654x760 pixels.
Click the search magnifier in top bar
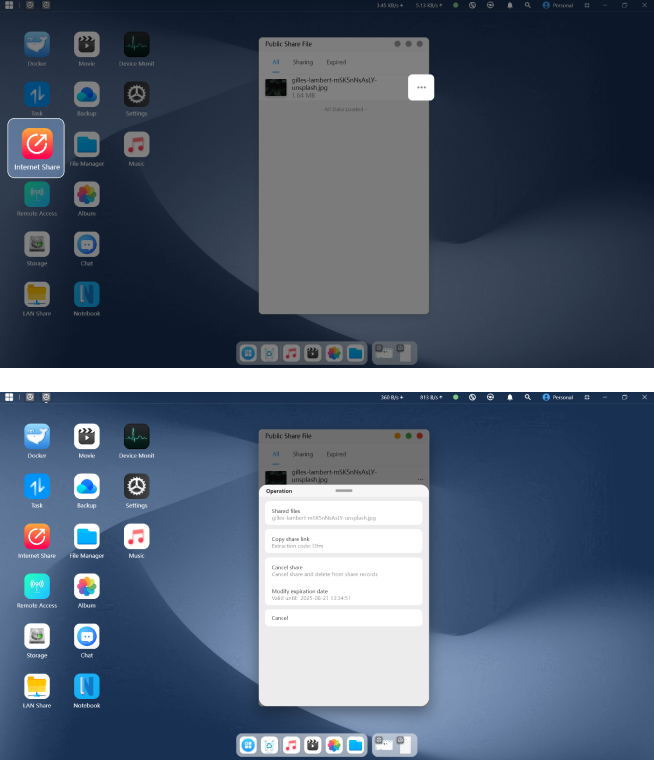click(x=528, y=397)
